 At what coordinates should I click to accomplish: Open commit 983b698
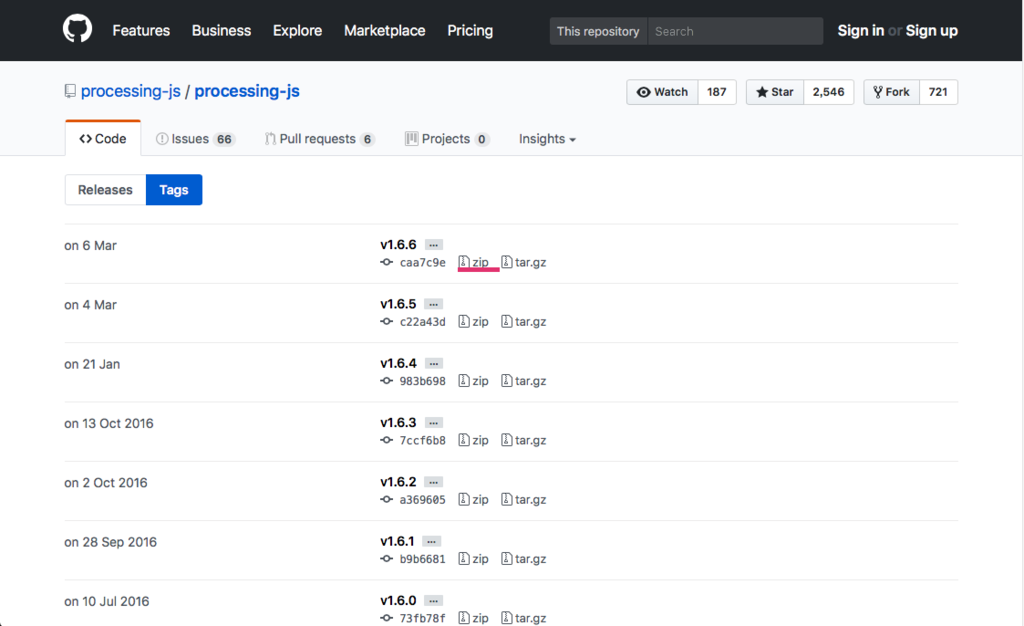click(423, 381)
